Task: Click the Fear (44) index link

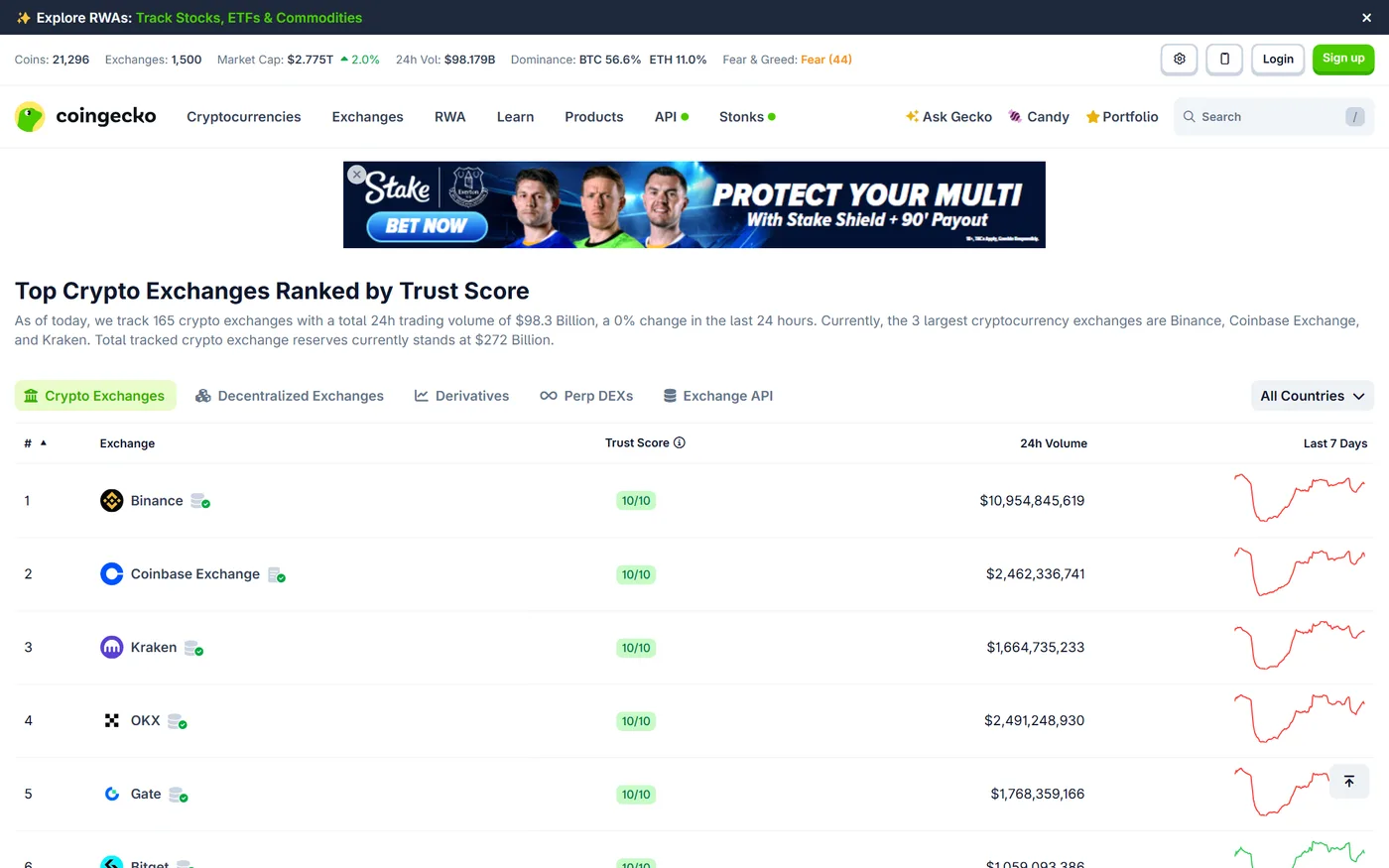Action: 826,60
